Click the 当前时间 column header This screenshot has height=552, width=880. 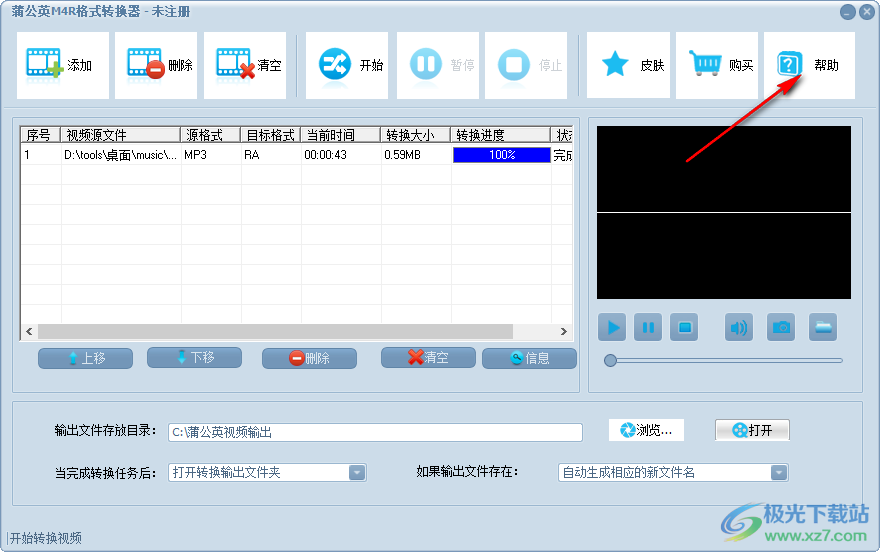(341, 135)
